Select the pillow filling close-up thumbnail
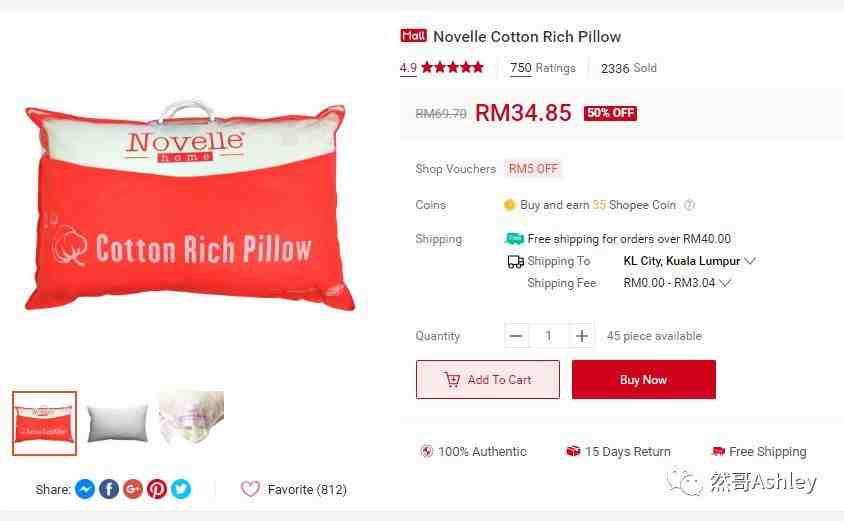This screenshot has width=844, height=521. coord(191,418)
